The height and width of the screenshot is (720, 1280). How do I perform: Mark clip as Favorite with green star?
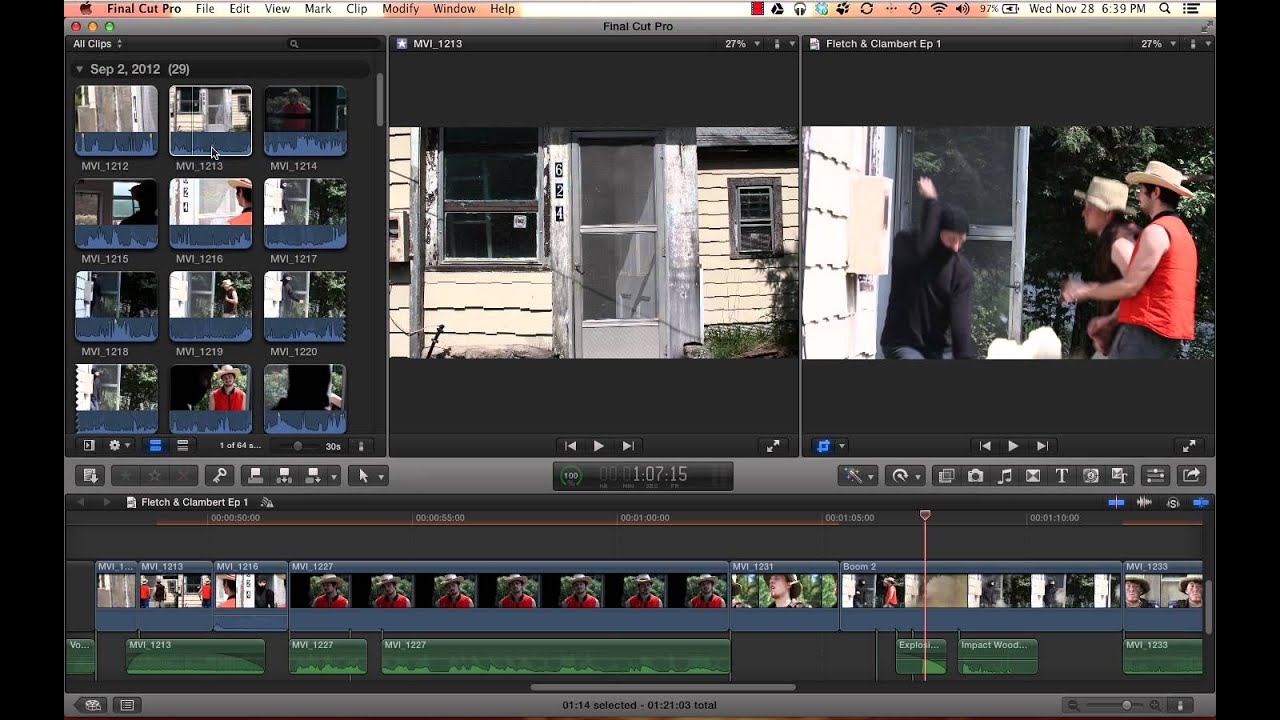coord(126,476)
